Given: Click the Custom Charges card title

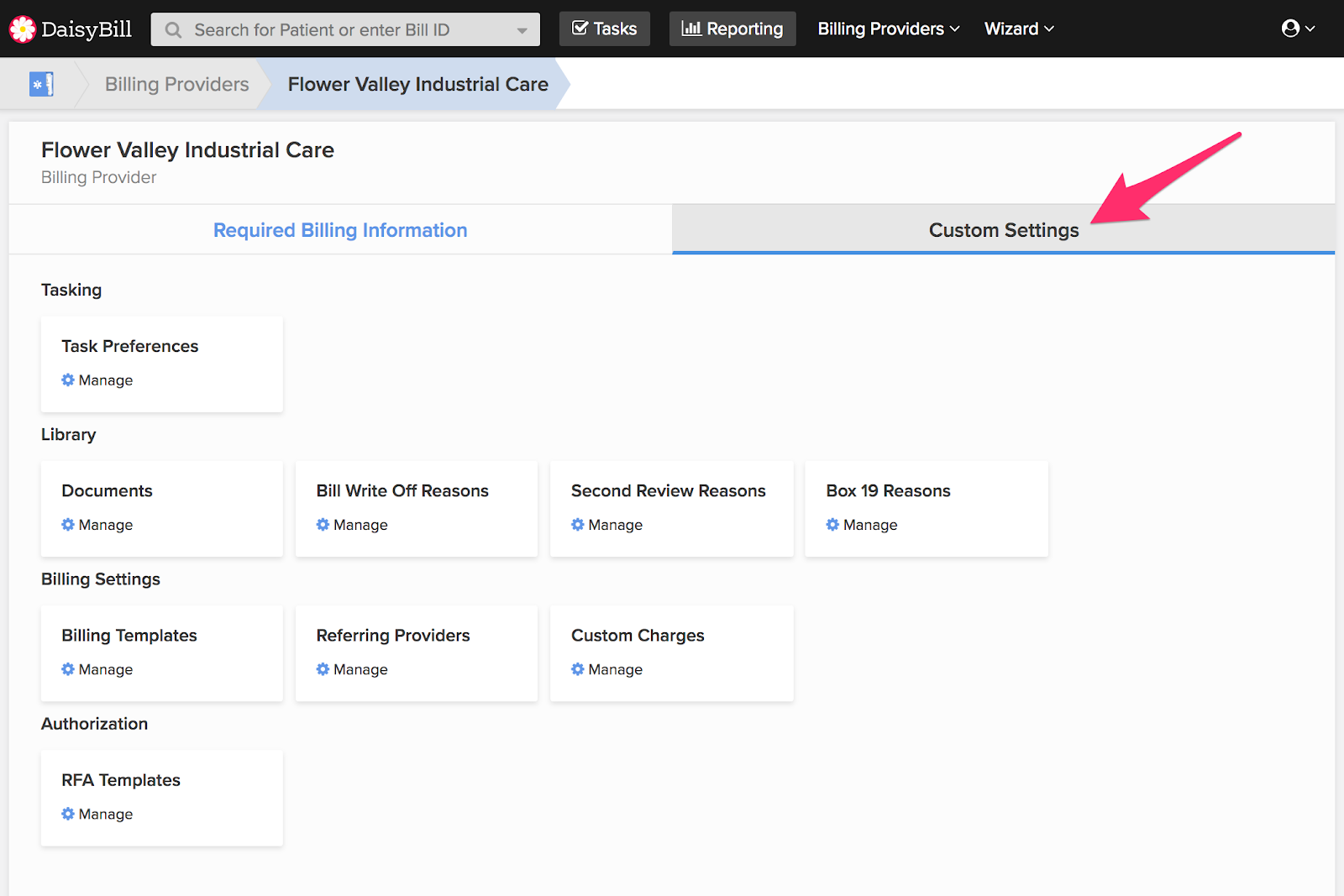Looking at the screenshot, I should click(x=638, y=636).
